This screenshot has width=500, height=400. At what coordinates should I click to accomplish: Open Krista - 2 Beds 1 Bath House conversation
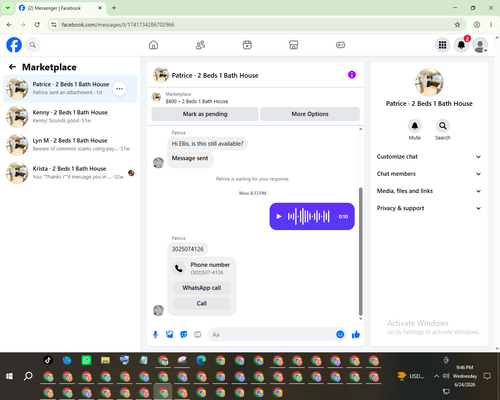pos(70,173)
